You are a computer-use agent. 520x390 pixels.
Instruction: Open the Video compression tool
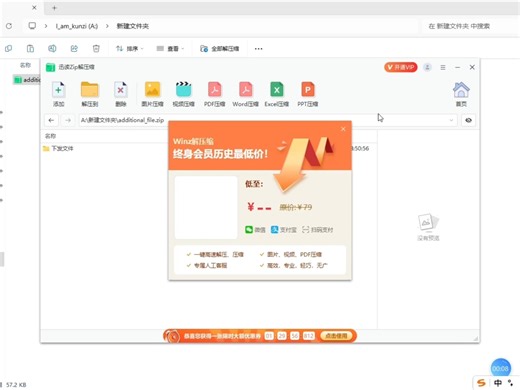pos(183,94)
